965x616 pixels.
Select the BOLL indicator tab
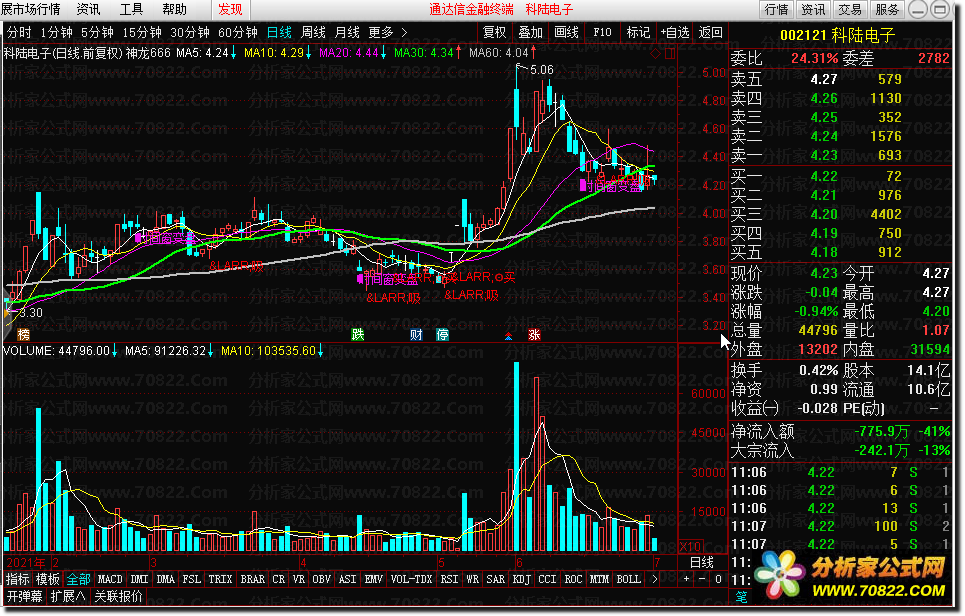(x=628, y=579)
